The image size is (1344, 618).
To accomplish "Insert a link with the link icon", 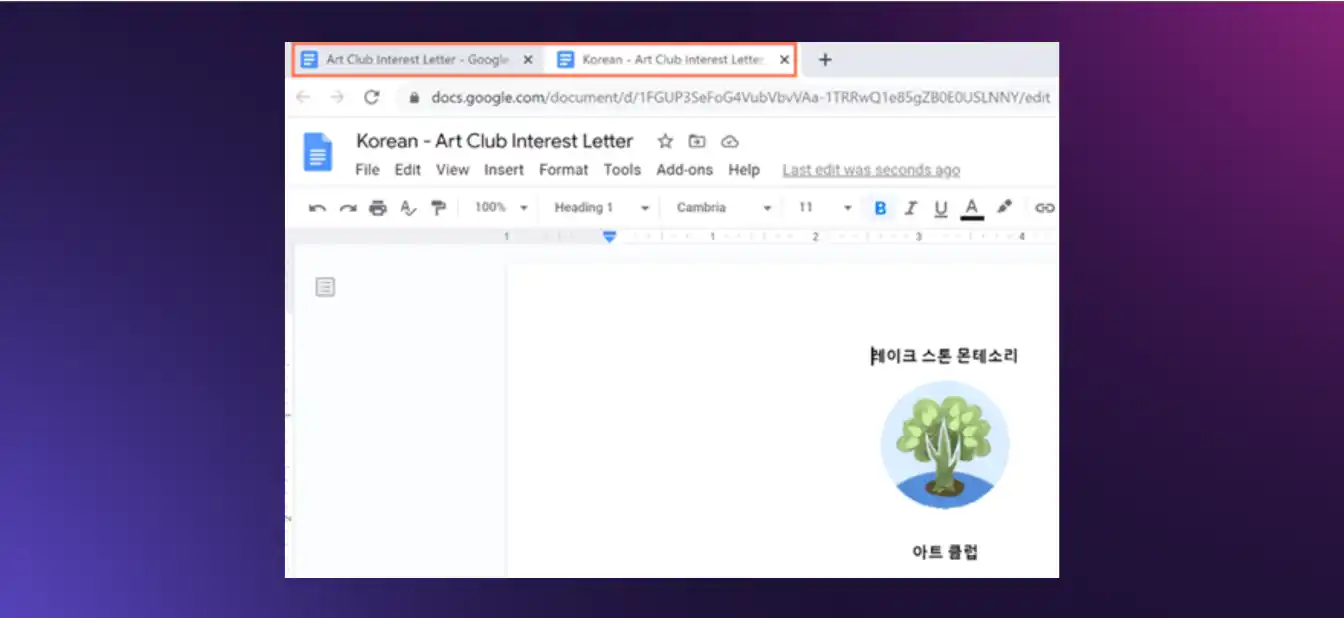I will click(x=1043, y=208).
